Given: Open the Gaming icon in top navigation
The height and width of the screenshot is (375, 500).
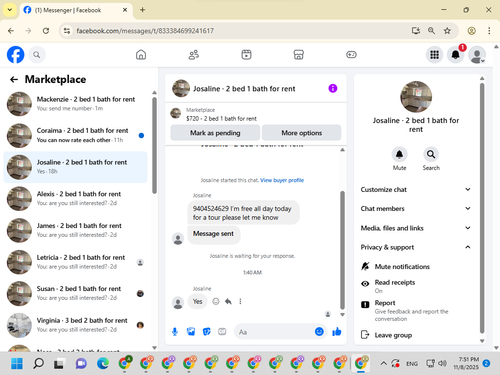Looking at the screenshot, I should (351, 55).
